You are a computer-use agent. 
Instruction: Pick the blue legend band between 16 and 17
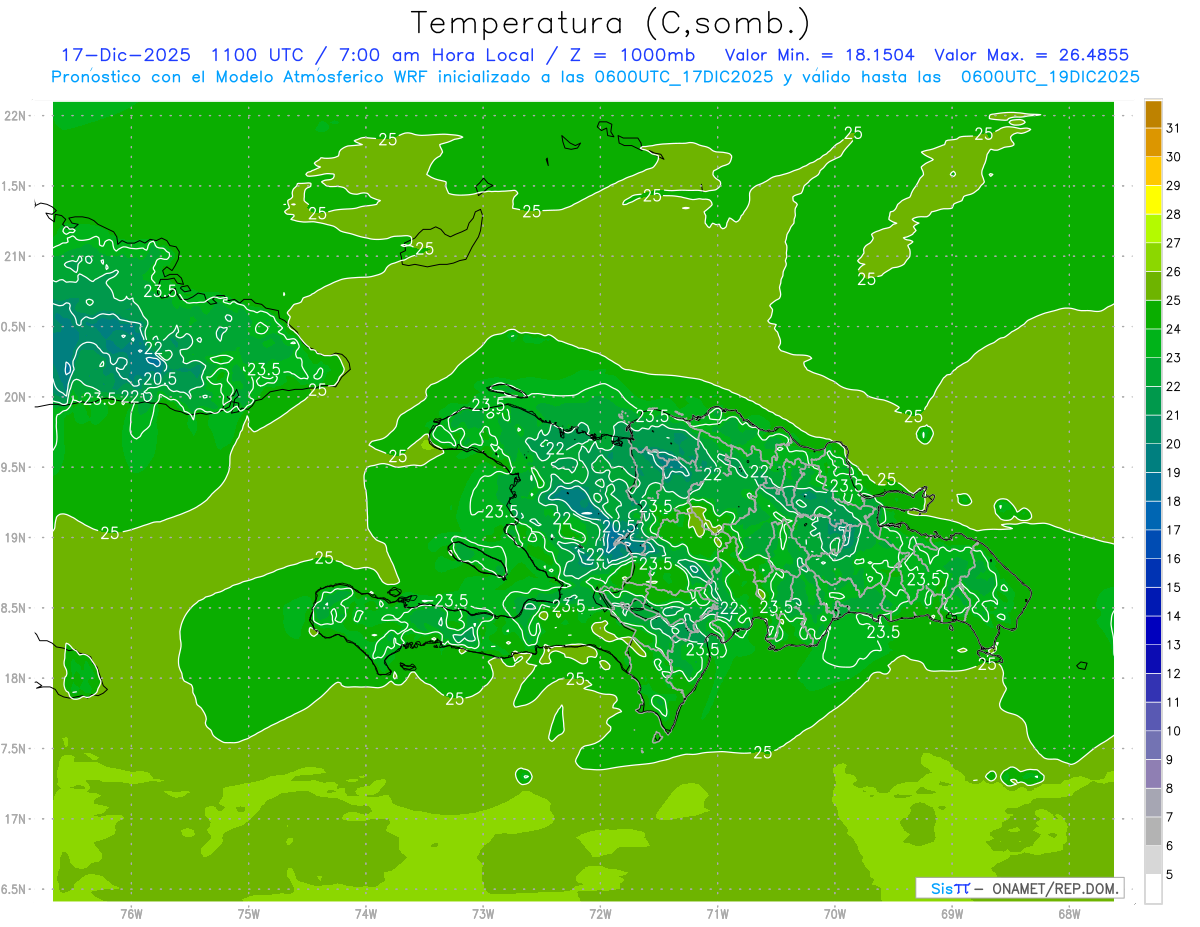1153,545
